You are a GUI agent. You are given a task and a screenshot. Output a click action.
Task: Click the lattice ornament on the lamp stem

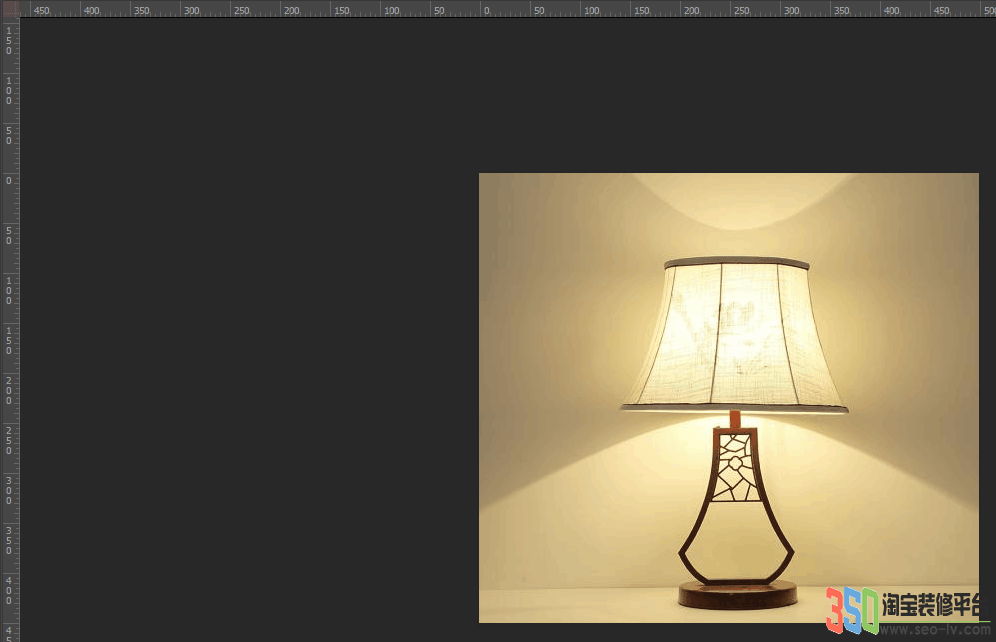[x=735, y=467]
